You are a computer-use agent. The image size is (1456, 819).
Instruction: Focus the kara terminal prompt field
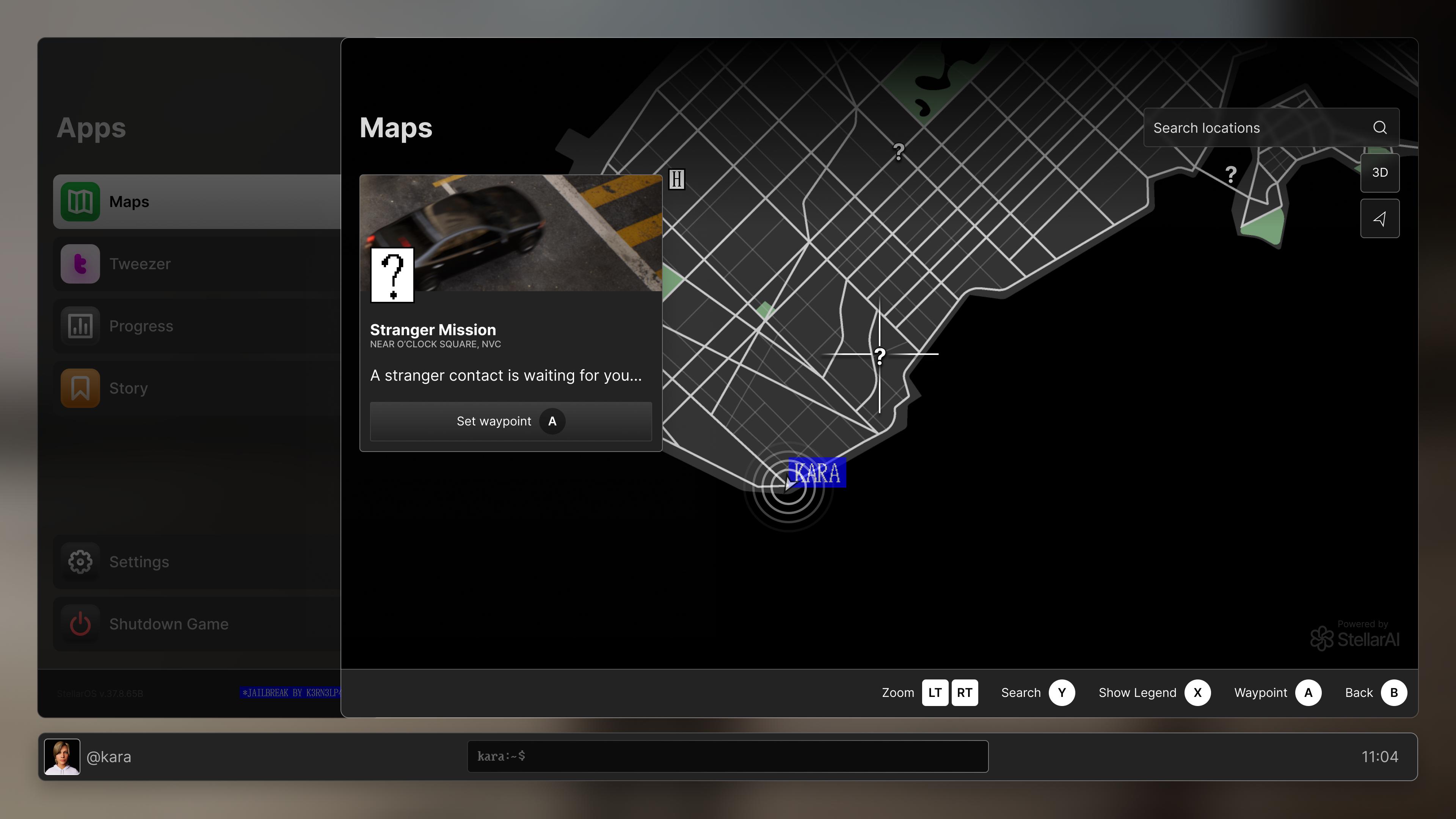coord(728,756)
